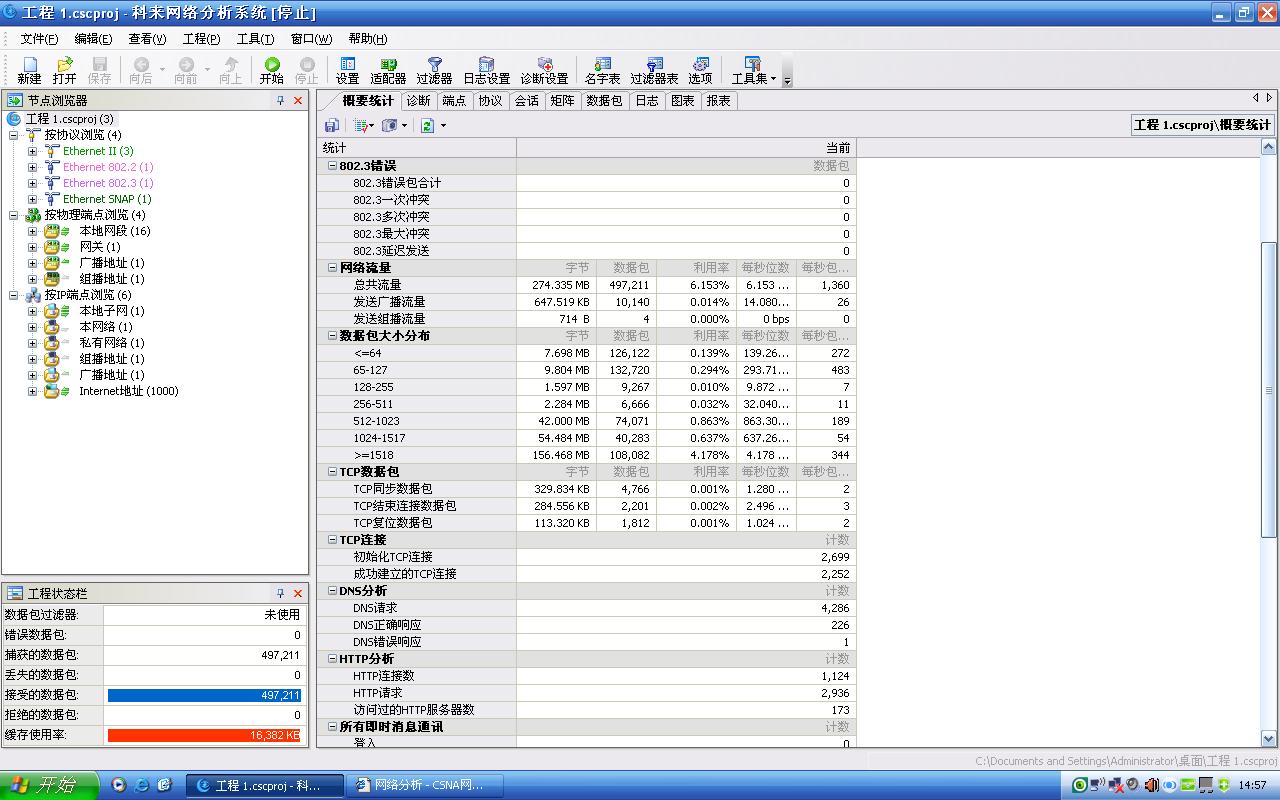Click the statistics list vertical scrollbar thumb
Image resolution: width=1280 pixels, height=800 pixels.
[1269, 390]
